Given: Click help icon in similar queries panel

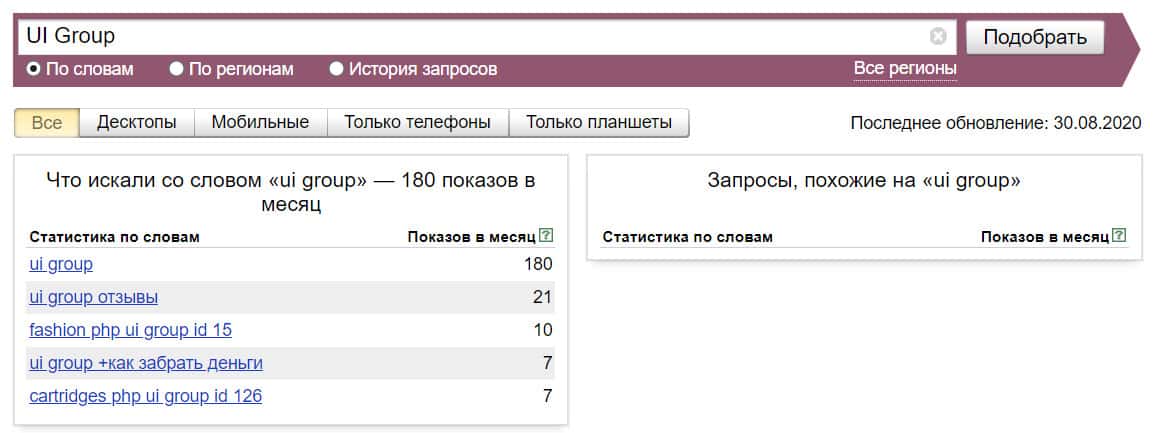Looking at the screenshot, I should tap(1119, 236).
